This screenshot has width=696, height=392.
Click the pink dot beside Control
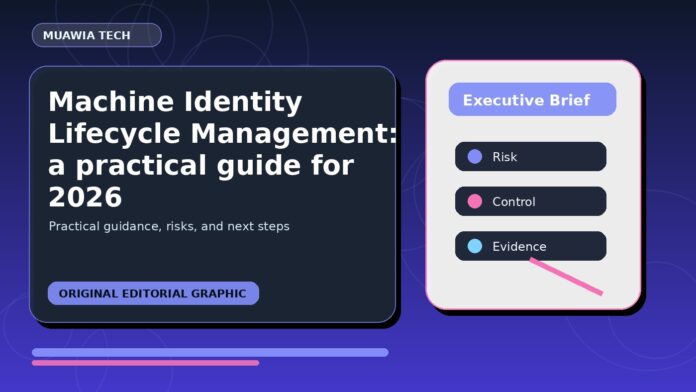[x=475, y=202]
